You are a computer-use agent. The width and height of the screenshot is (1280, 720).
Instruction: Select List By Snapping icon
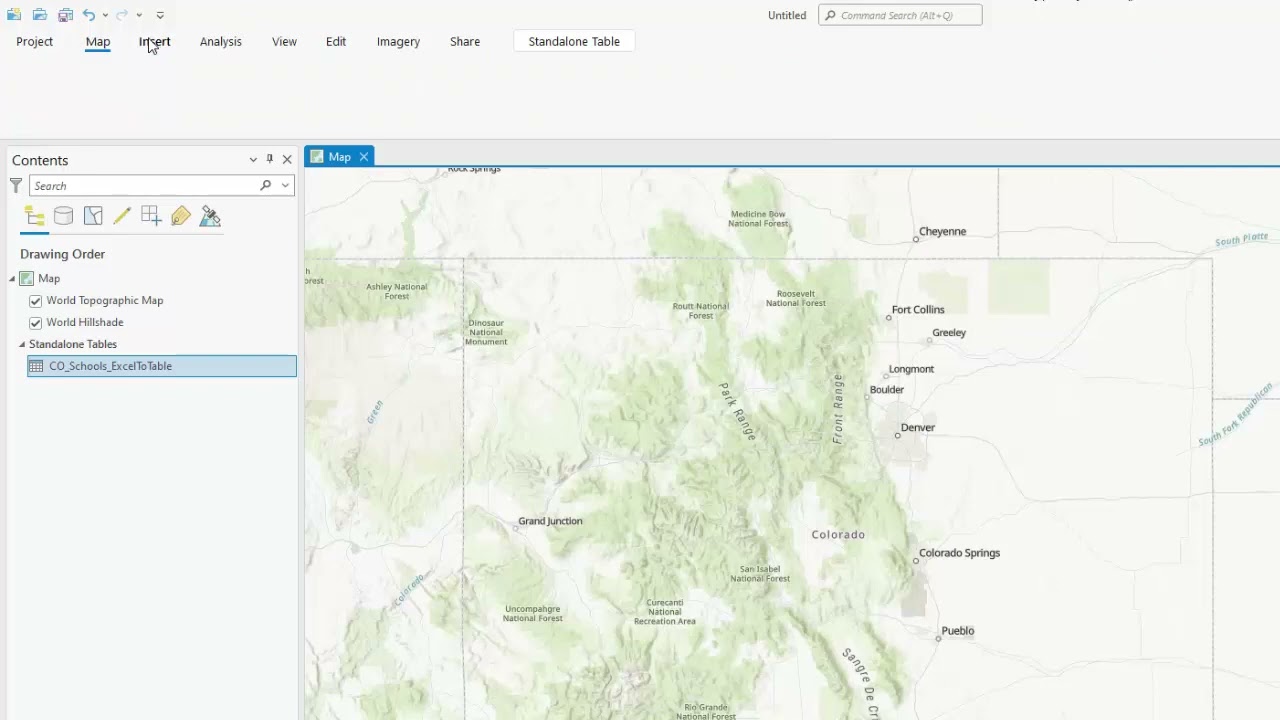151,216
